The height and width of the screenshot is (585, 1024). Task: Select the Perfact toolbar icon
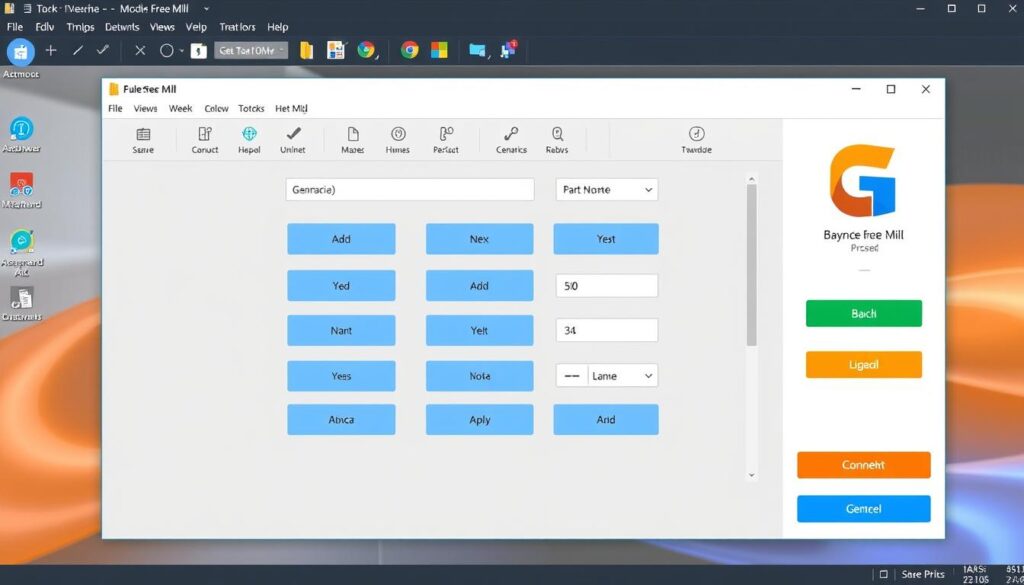pyautogui.click(x=446, y=140)
